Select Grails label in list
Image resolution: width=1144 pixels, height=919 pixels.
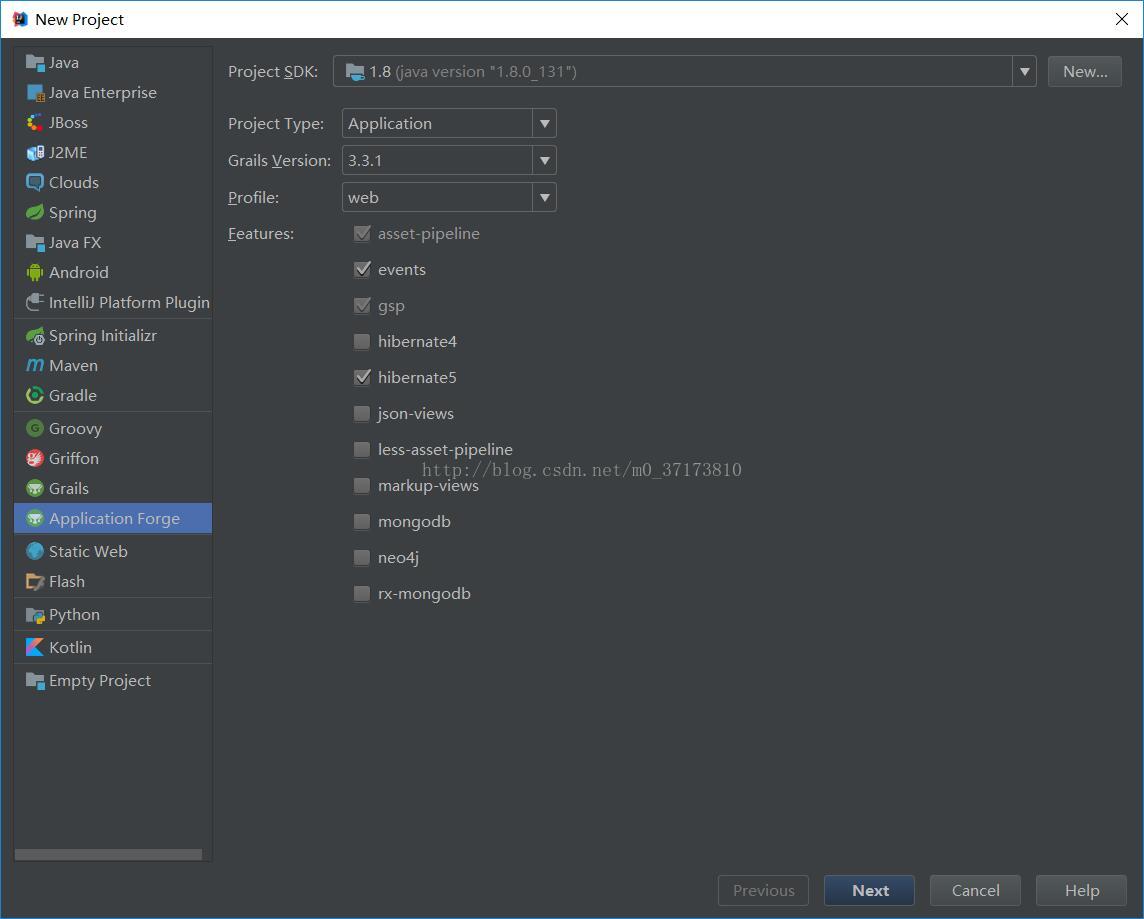(x=69, y=488)
